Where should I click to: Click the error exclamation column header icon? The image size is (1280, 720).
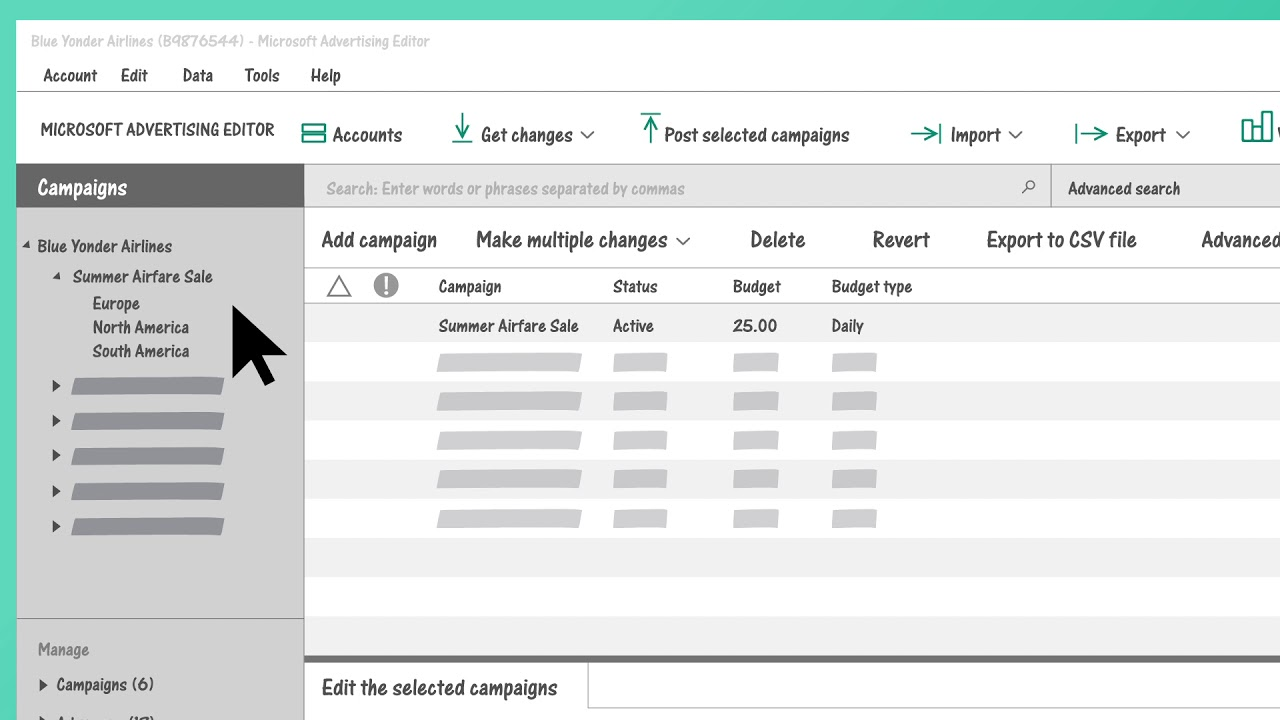click(x=386, y=286)
